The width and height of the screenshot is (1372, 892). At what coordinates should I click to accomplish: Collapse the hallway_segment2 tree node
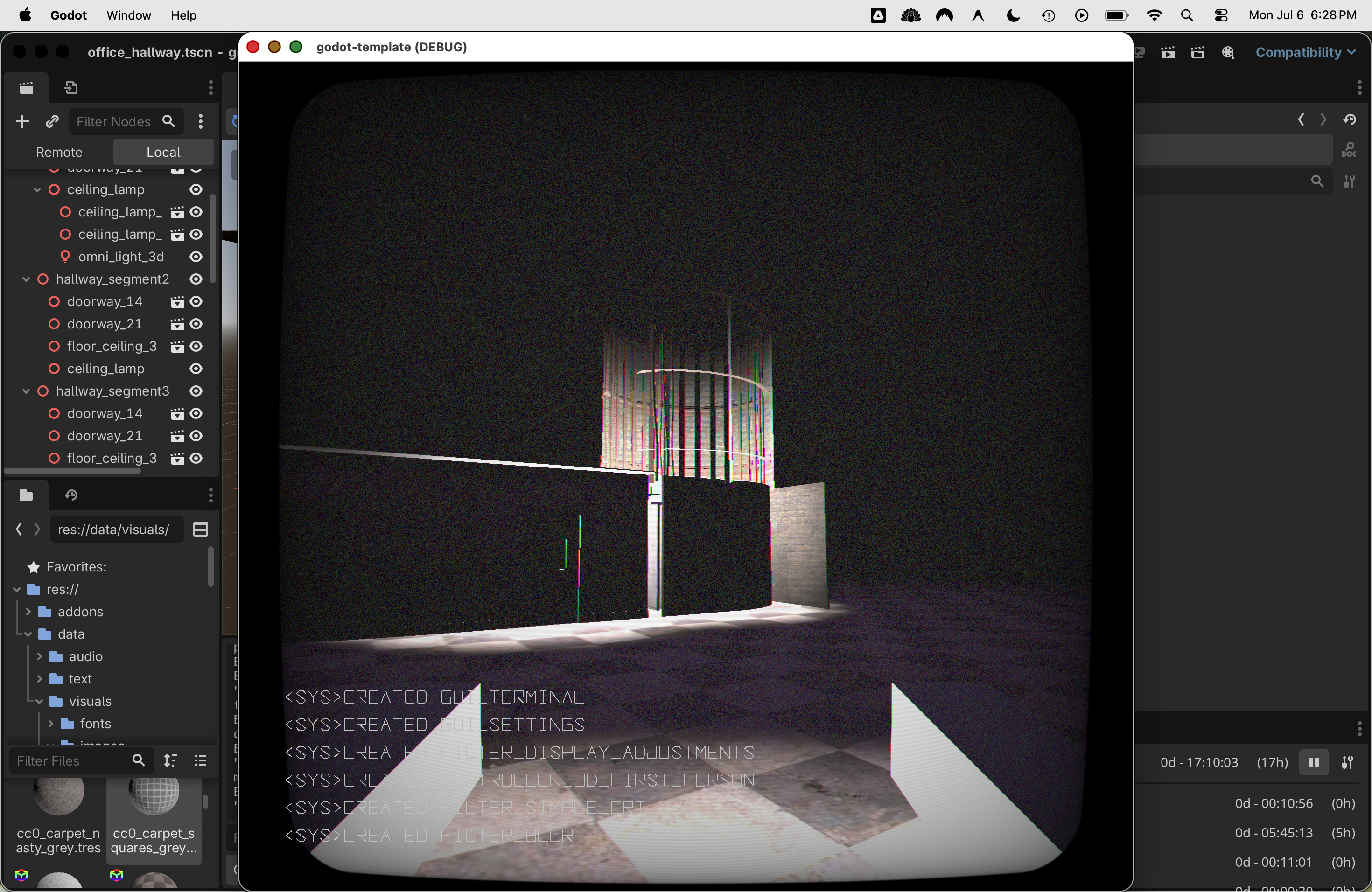point(26,279)
